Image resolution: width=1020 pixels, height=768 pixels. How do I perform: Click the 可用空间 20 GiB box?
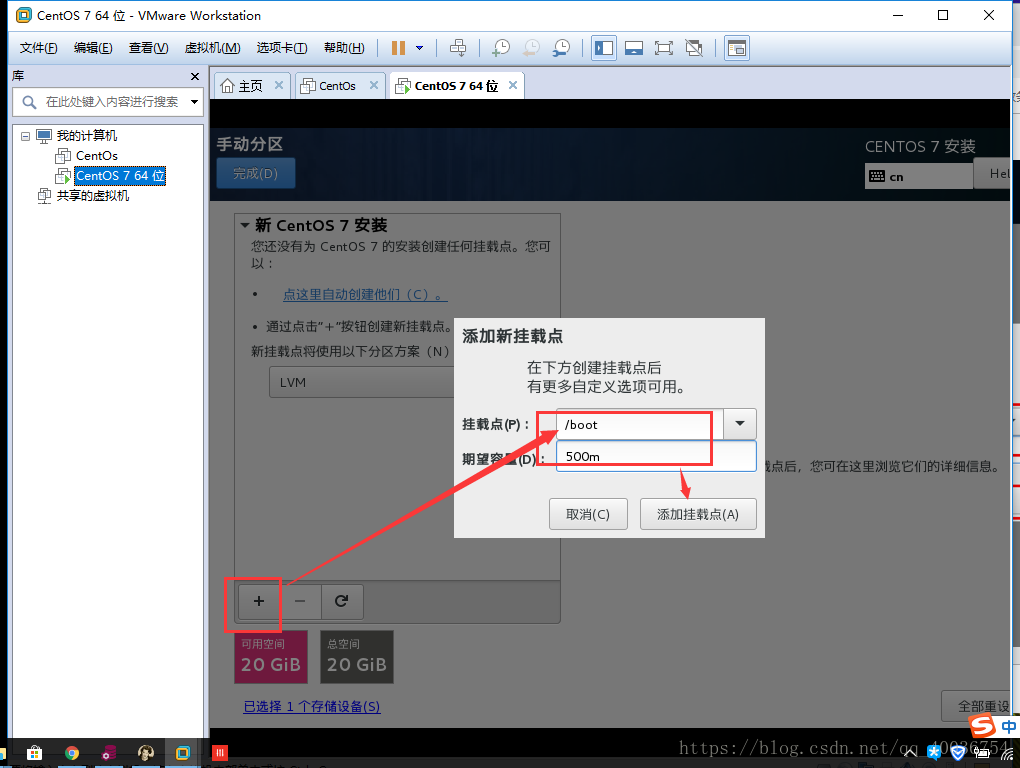[x=271, y=657]
